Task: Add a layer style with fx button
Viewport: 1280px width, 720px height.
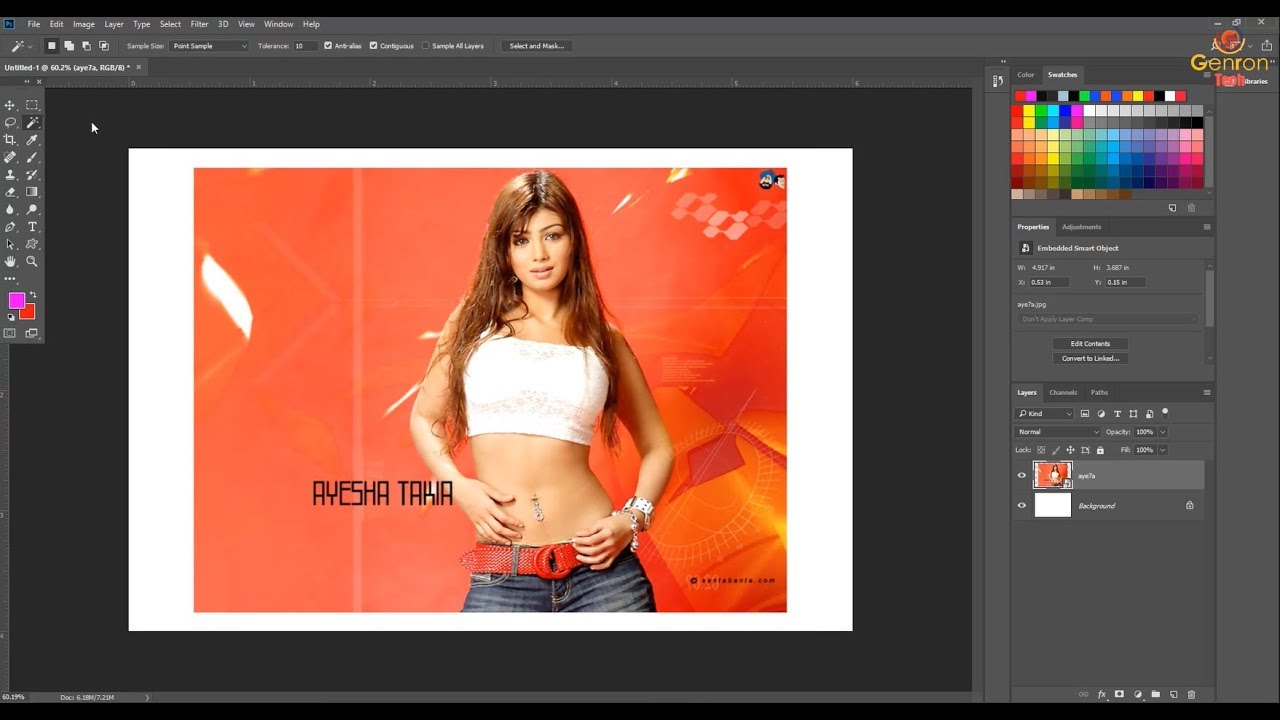Action: pos(1102,694)
